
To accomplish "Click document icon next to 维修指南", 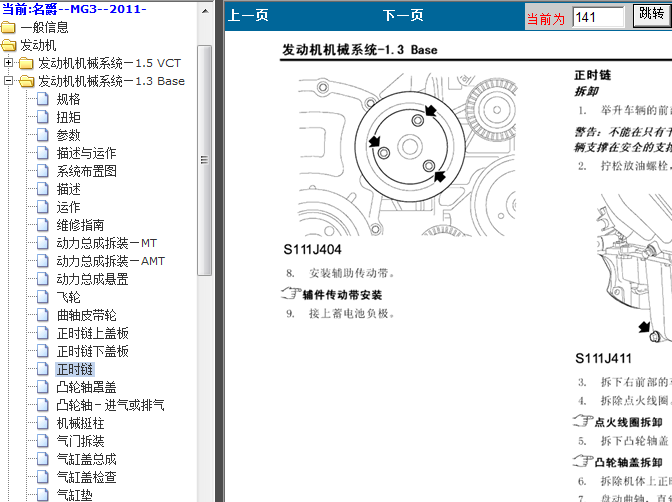I will (42, 225).
